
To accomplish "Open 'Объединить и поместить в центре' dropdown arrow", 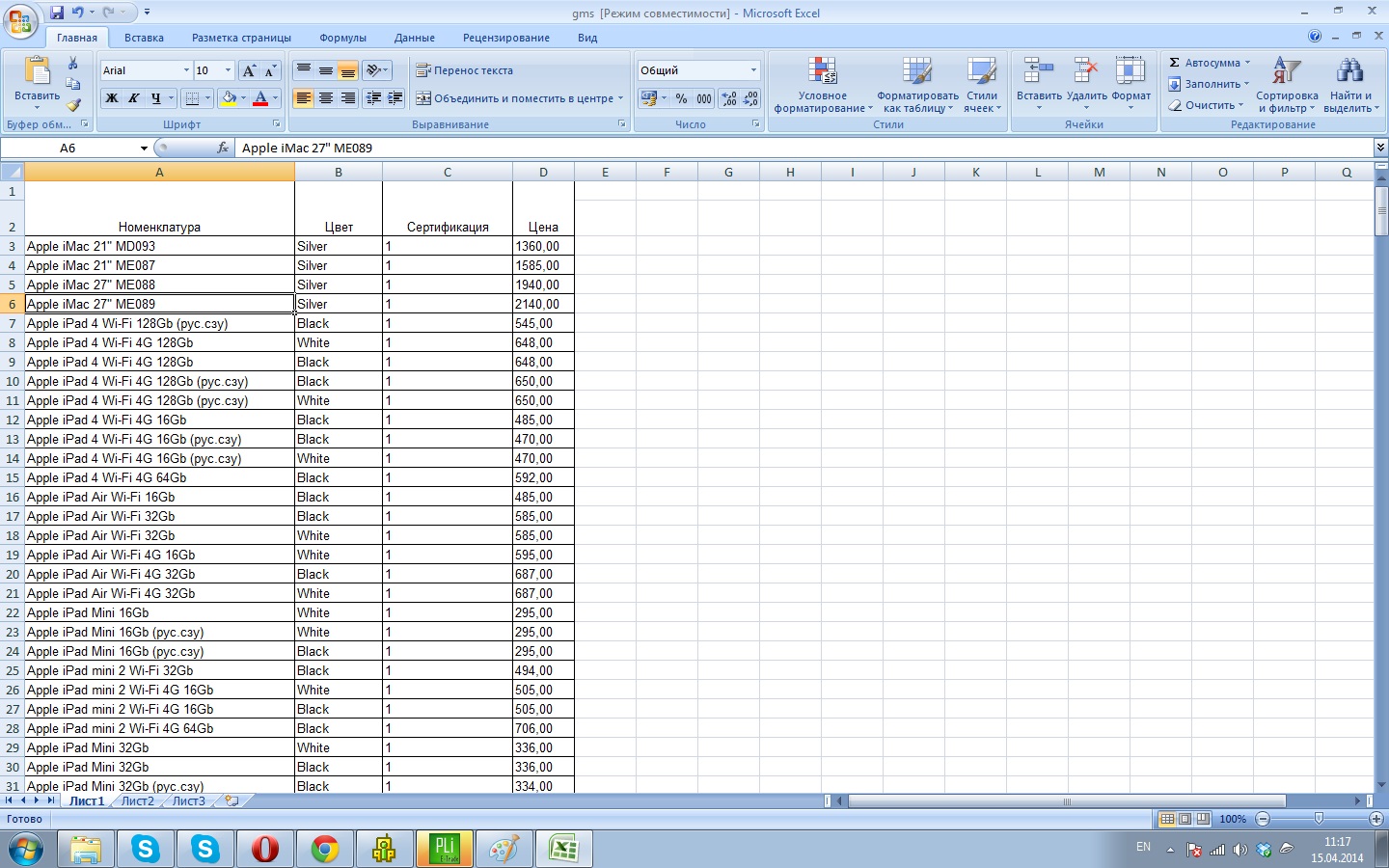I will (620, 98).
